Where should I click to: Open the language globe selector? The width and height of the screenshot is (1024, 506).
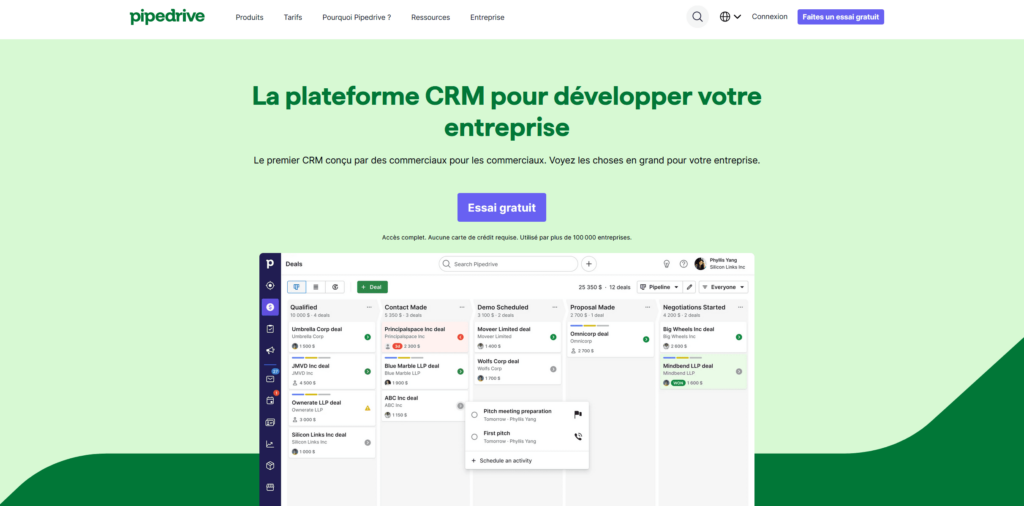coord(730,17)
